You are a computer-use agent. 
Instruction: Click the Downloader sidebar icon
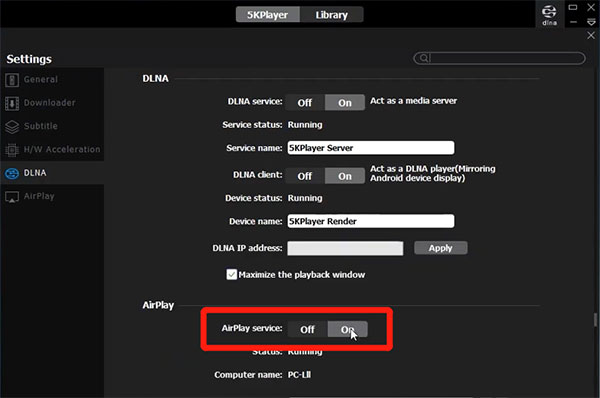click(12, 103)
